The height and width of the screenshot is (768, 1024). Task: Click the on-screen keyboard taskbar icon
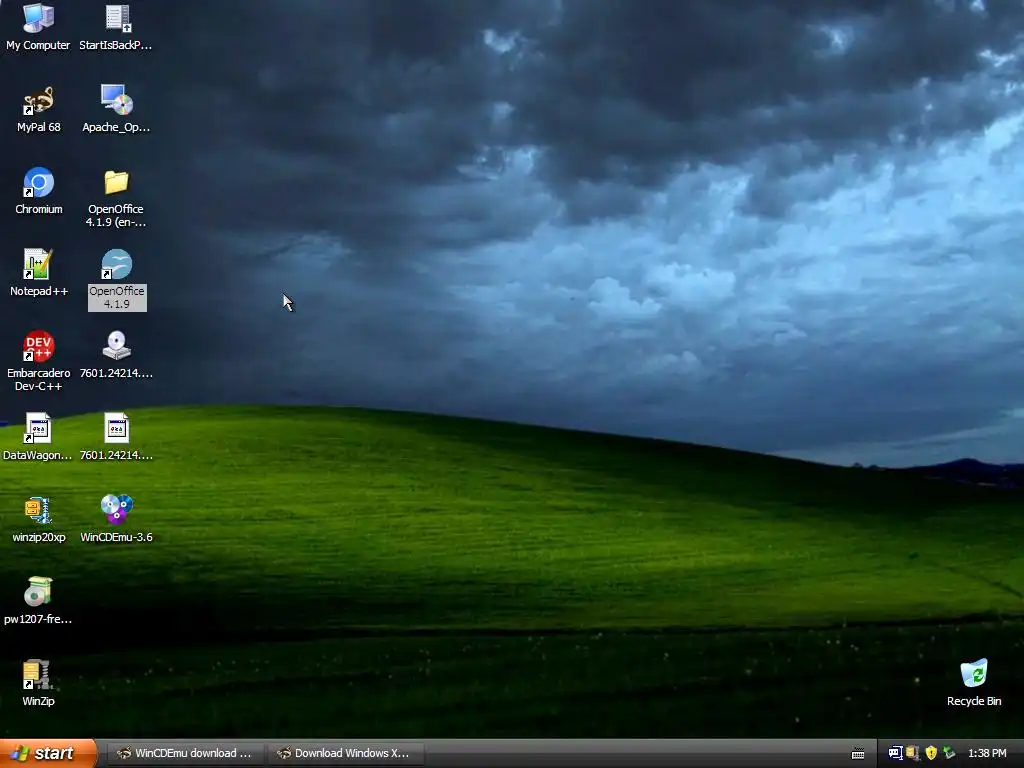tap(858, 754)
